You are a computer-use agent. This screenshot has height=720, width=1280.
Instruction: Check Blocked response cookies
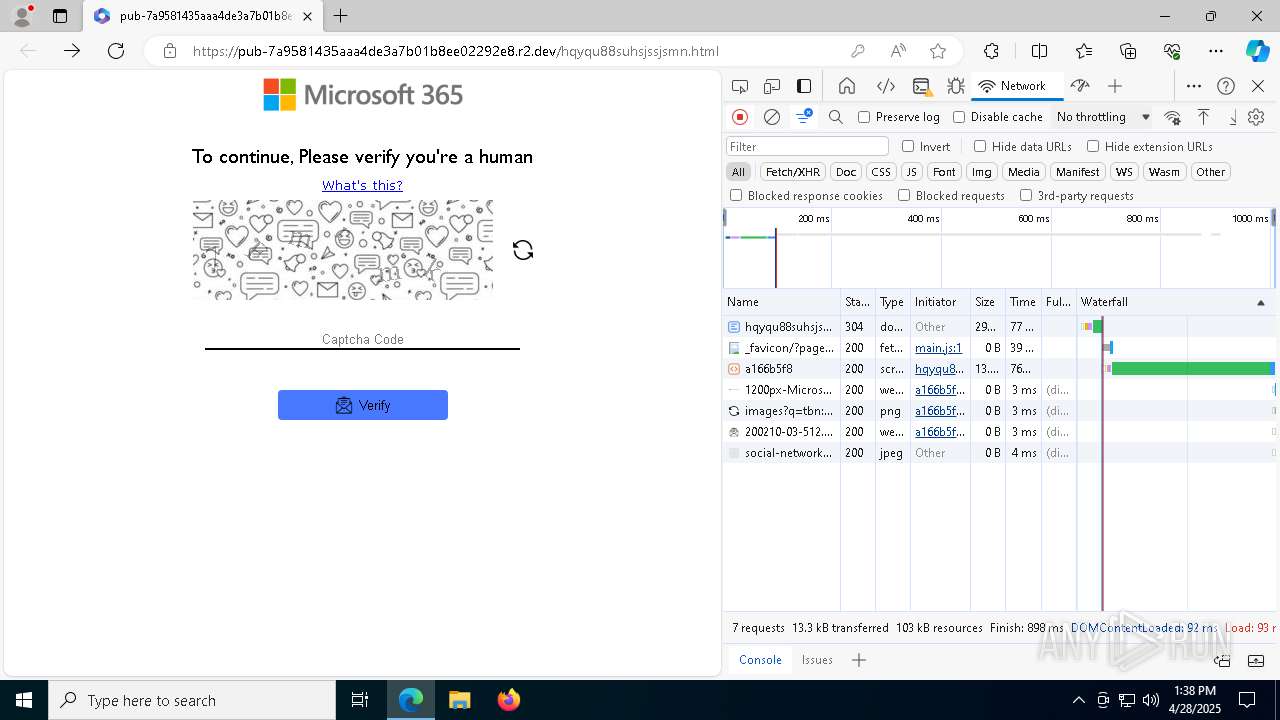(736, 196)
